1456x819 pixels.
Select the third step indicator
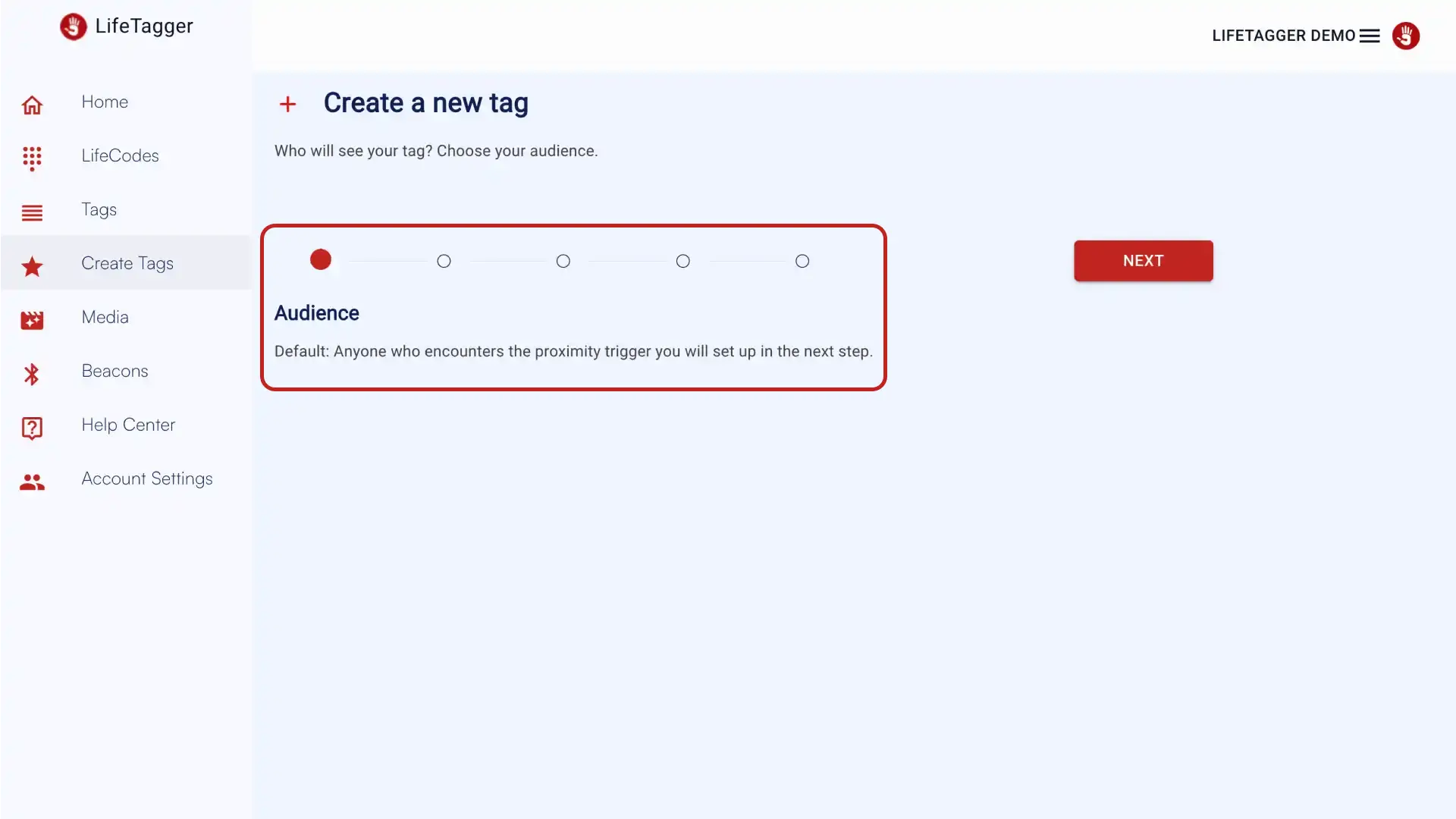pos(562,261)
